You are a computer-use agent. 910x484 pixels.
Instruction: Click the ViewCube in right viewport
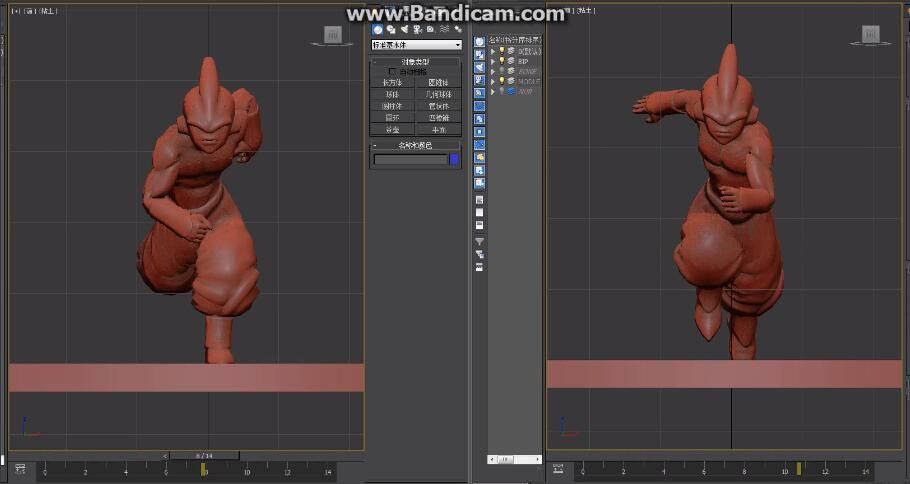pyautogui.click(x=871, y=35)
